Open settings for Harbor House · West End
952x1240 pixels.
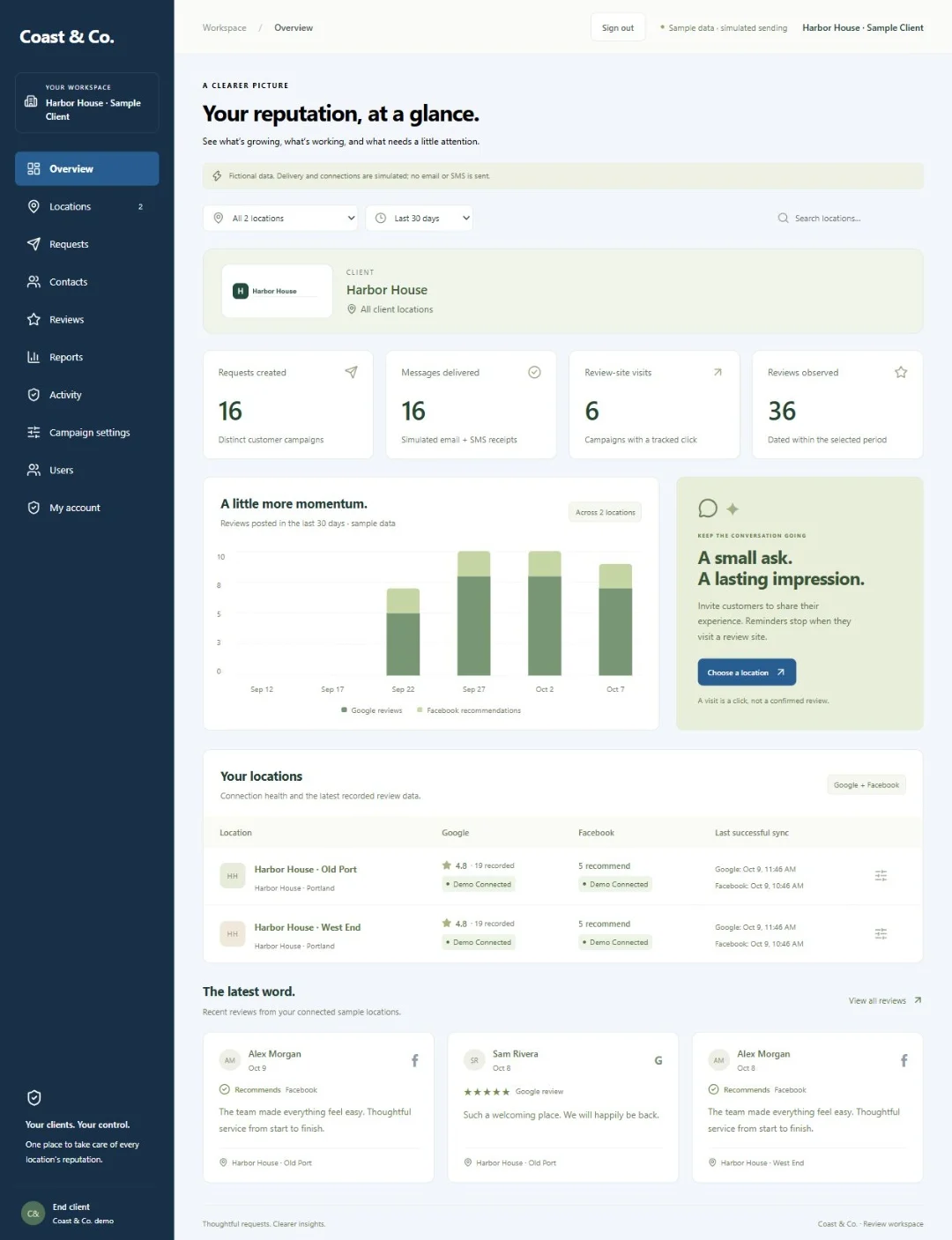click(881, 934)
